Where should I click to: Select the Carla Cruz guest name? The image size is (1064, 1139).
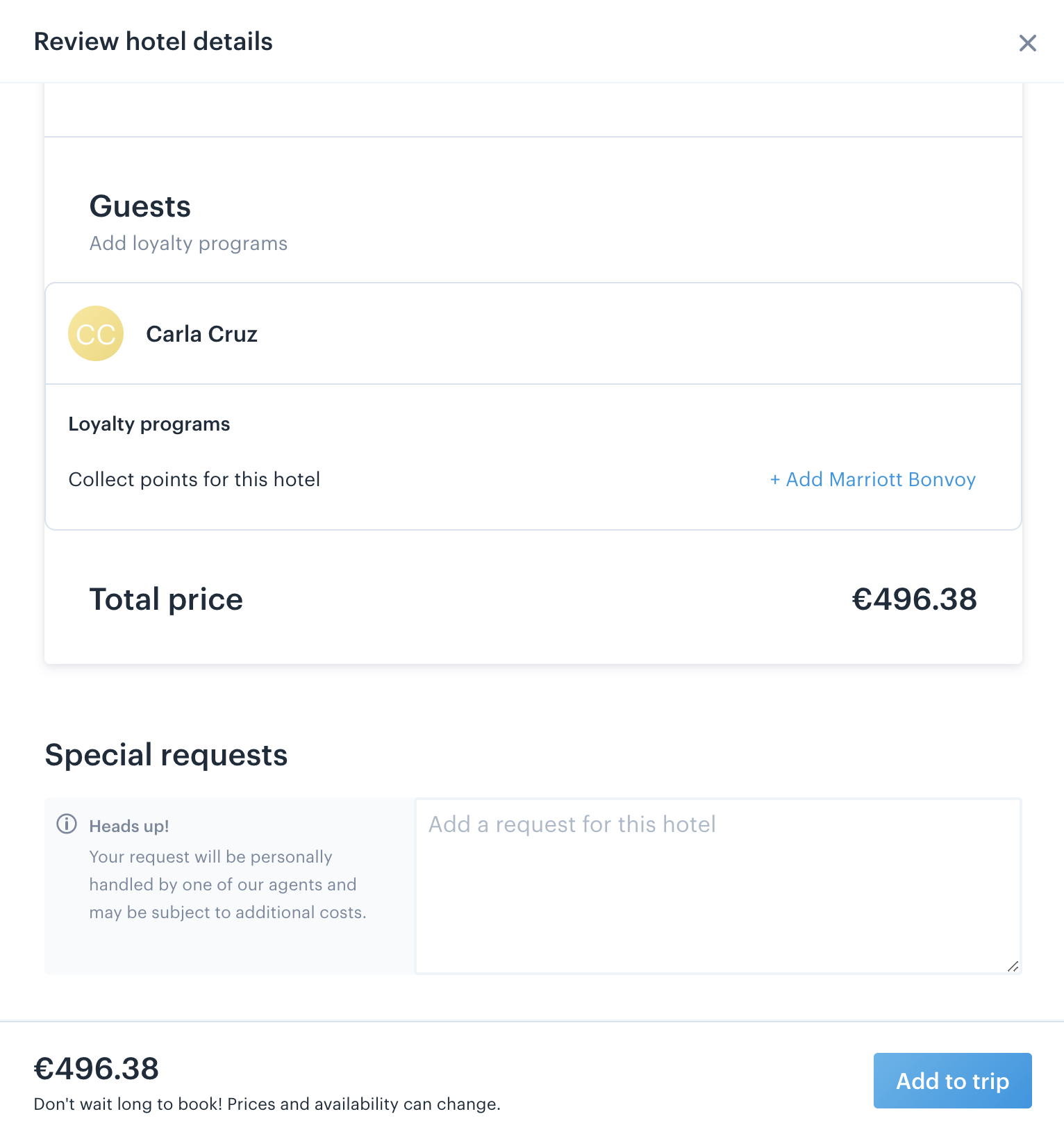(201, 334)
